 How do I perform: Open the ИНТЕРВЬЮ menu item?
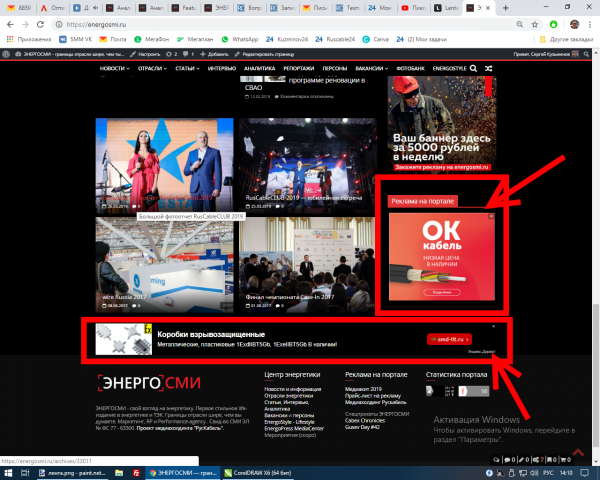click(x=222, y=69)
